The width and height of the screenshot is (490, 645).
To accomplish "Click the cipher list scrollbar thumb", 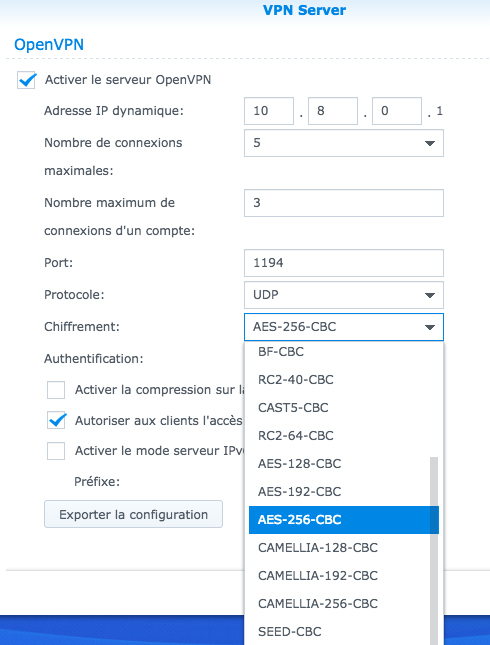I will [x=434, y=551].
